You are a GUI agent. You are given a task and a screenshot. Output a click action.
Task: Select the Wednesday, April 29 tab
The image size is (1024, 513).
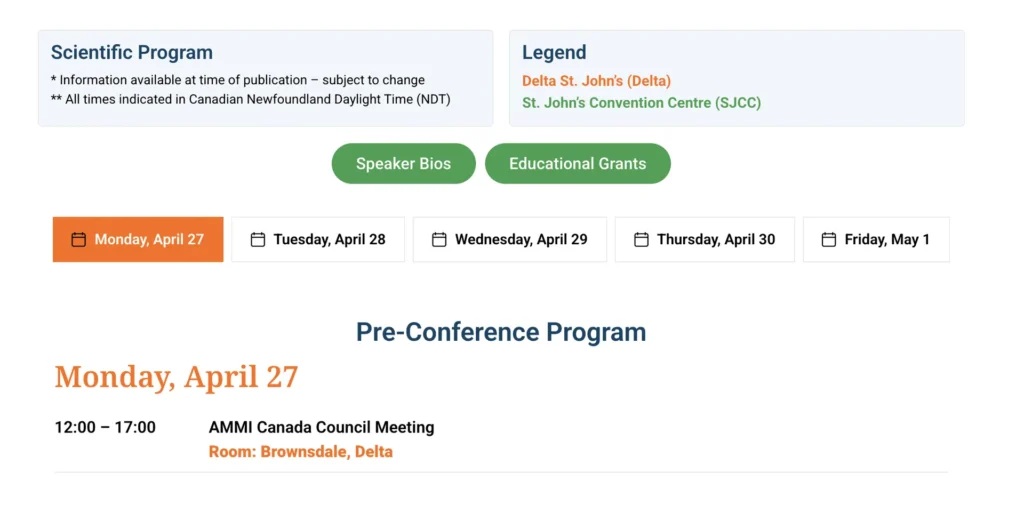click(521, 240)
